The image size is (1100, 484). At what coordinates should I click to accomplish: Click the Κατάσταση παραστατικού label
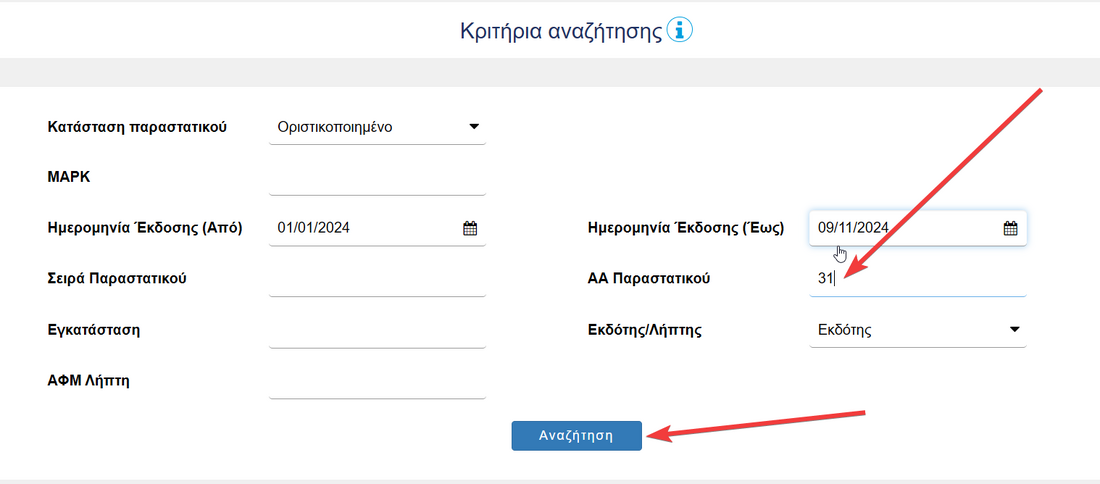[x=137, y=127]
